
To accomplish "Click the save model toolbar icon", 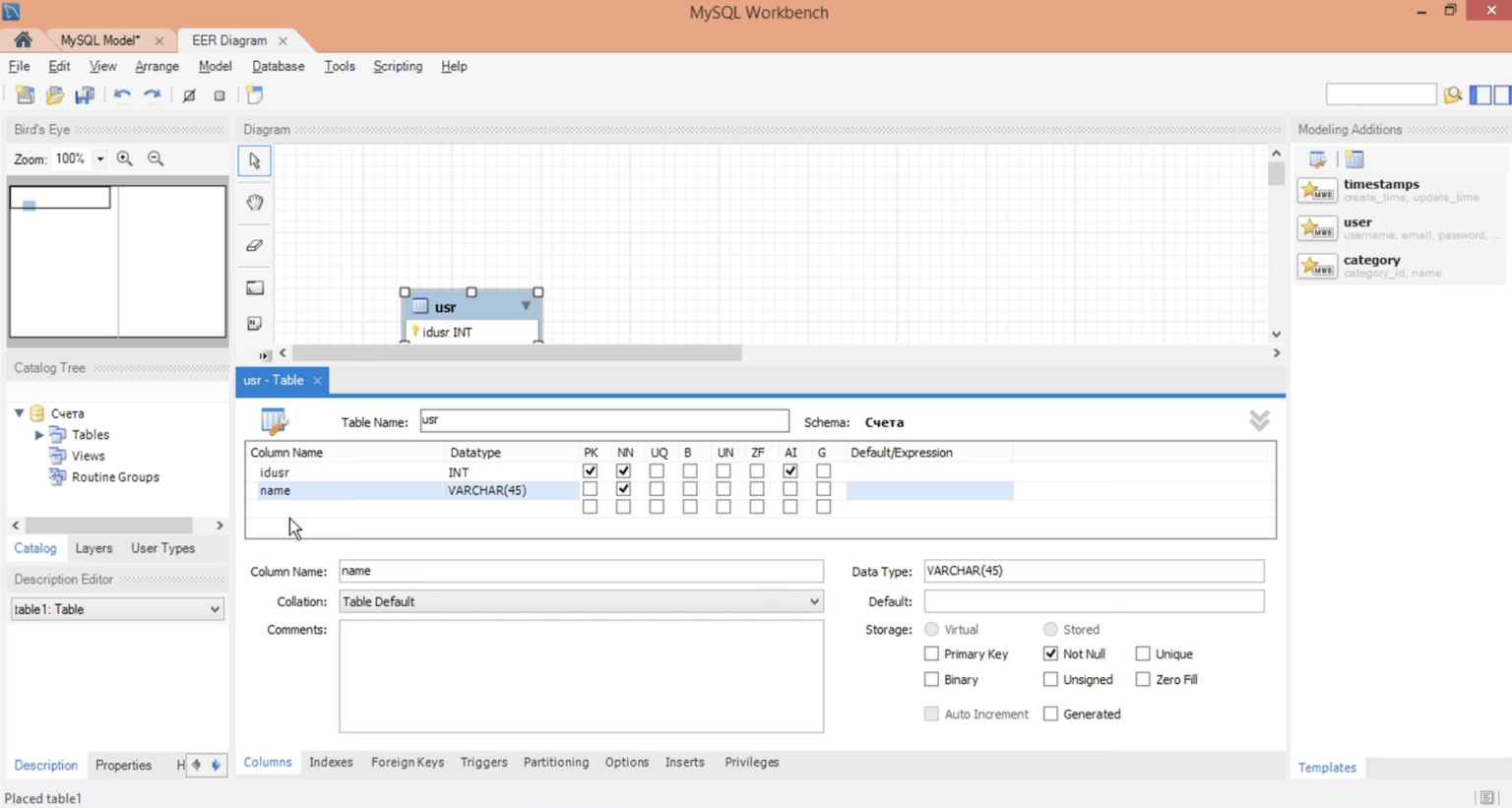I will (x=85, y=95).
